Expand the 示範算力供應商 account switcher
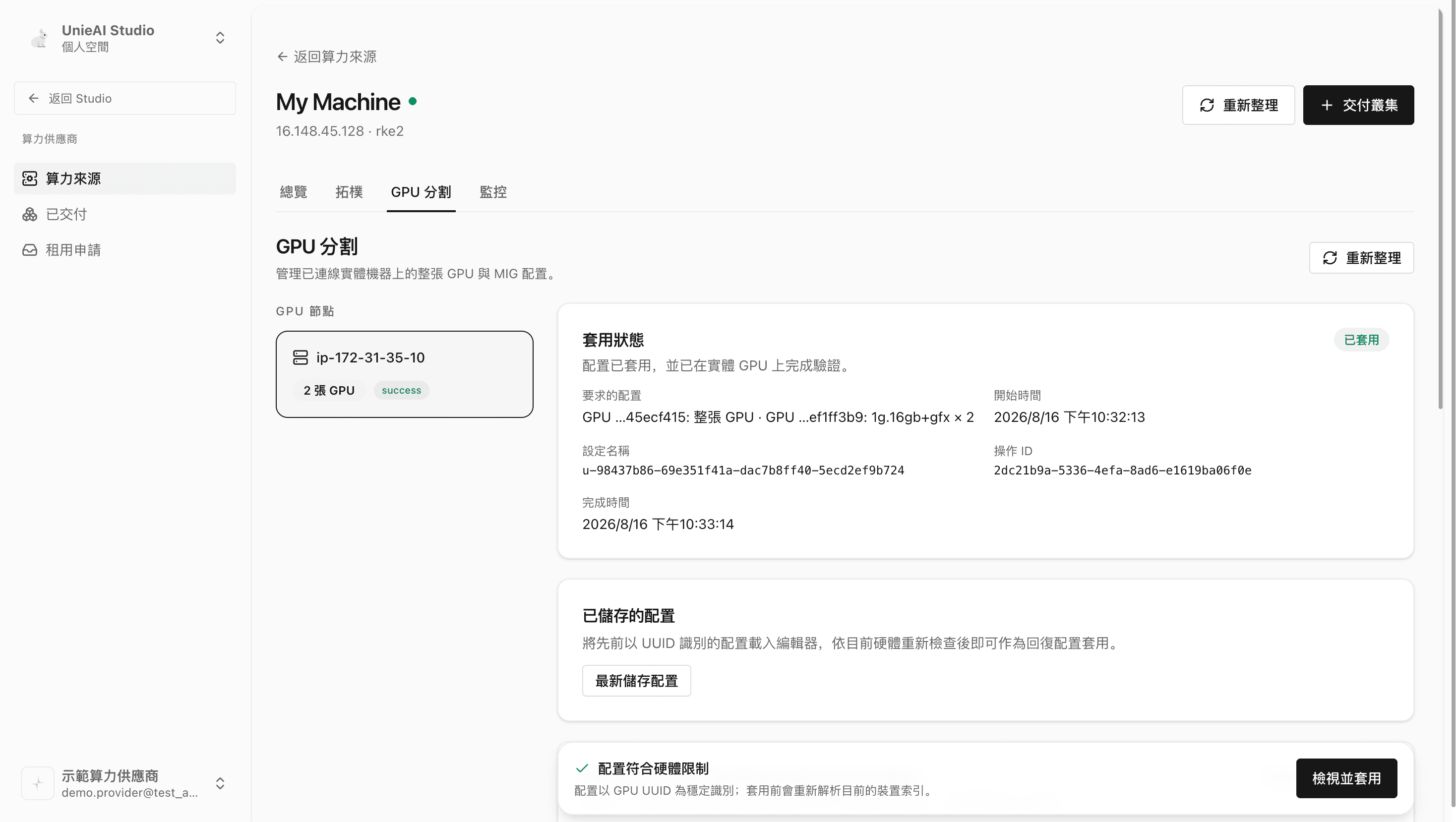 (220, 783)
